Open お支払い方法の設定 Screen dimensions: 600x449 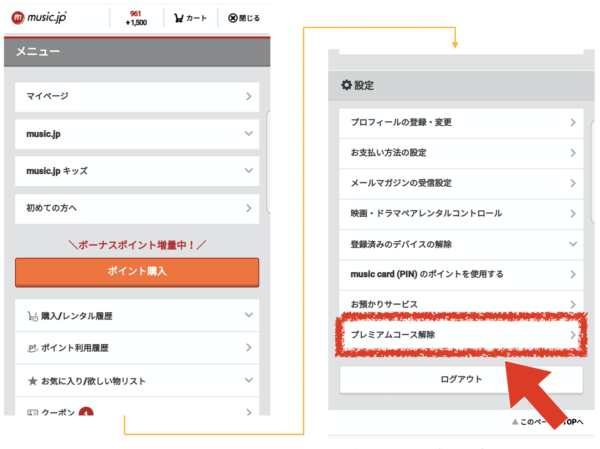point(461,153)
